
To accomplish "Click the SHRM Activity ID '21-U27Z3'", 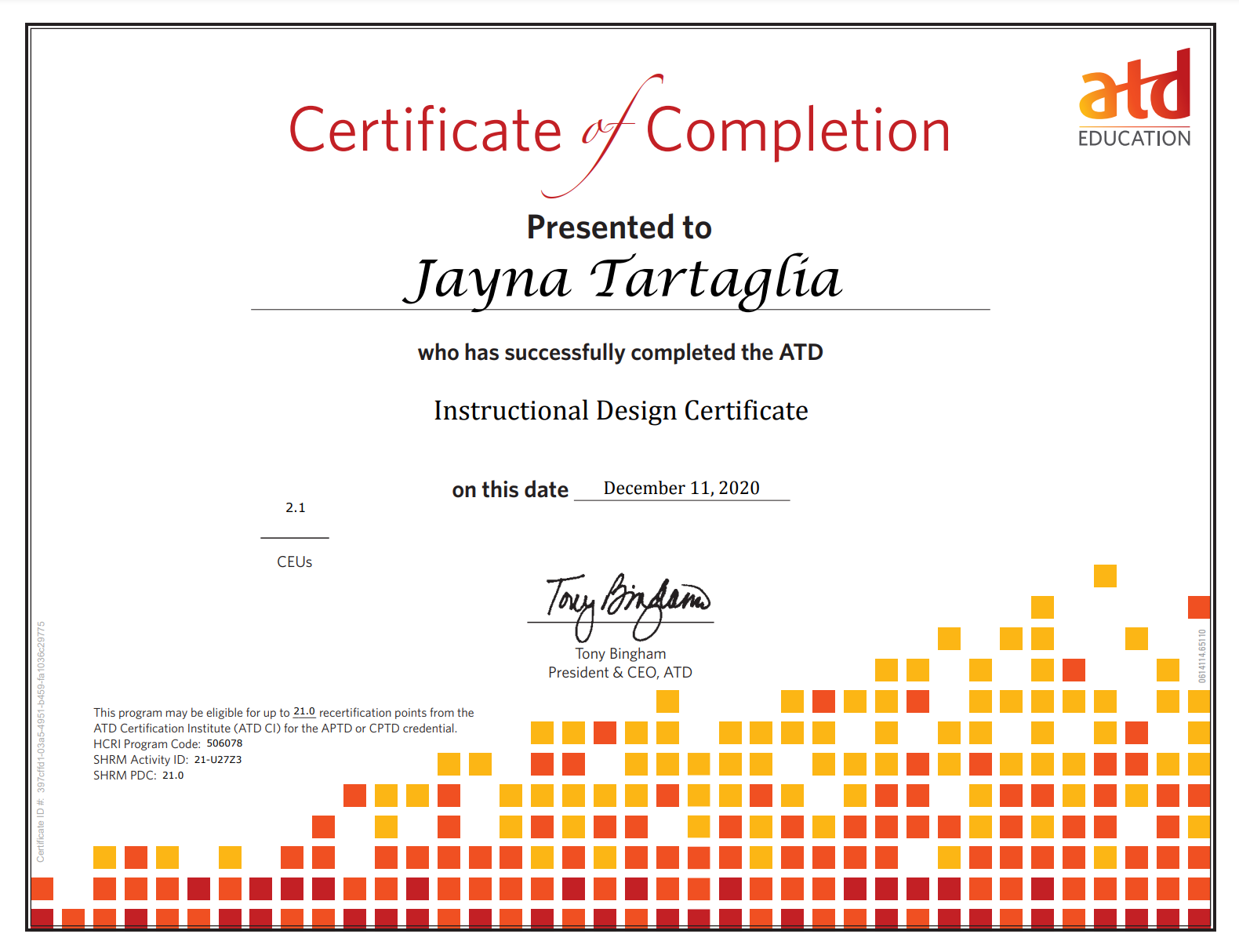I will click(x=218, y=760).
